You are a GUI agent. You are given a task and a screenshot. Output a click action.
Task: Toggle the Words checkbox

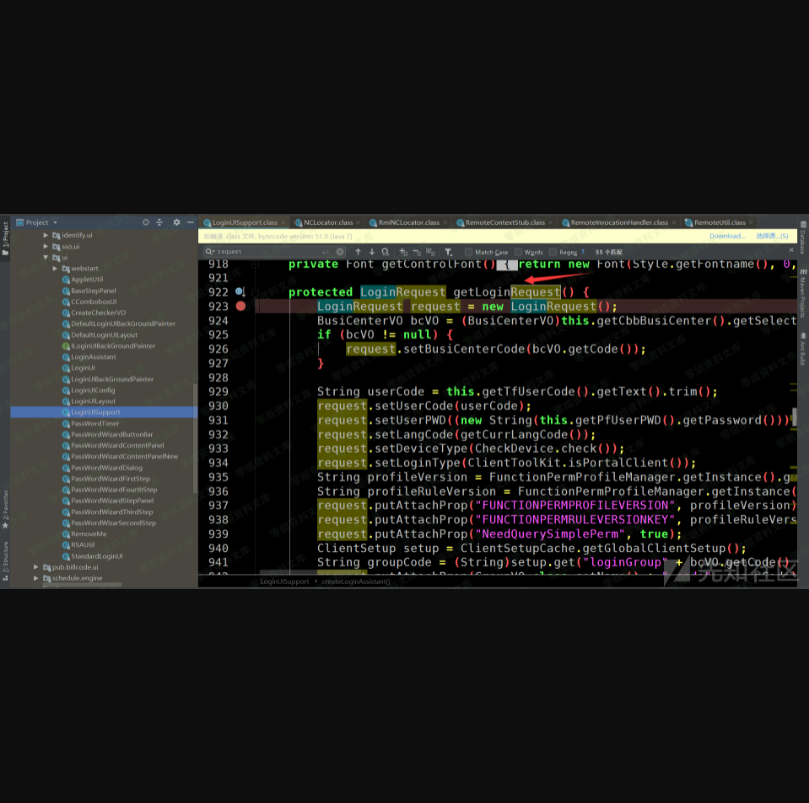[x=519, y=252]
